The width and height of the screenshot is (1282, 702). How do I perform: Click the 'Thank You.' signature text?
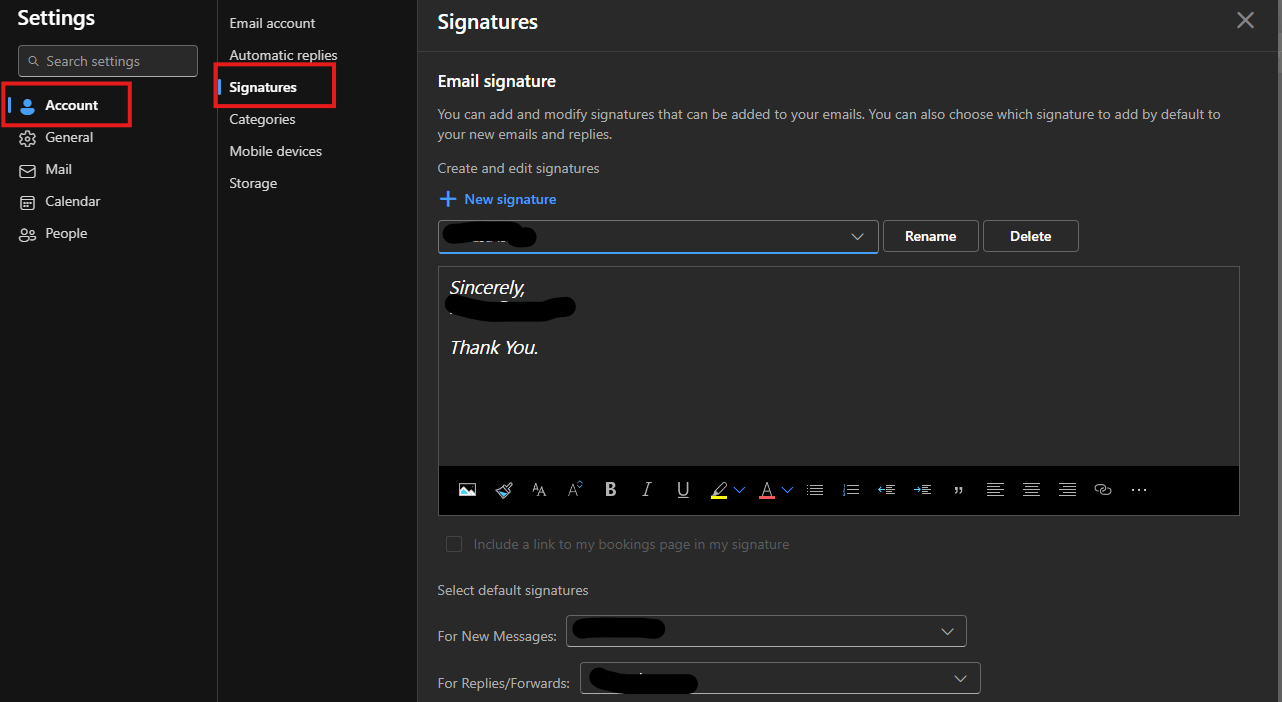tap(494, 347)
